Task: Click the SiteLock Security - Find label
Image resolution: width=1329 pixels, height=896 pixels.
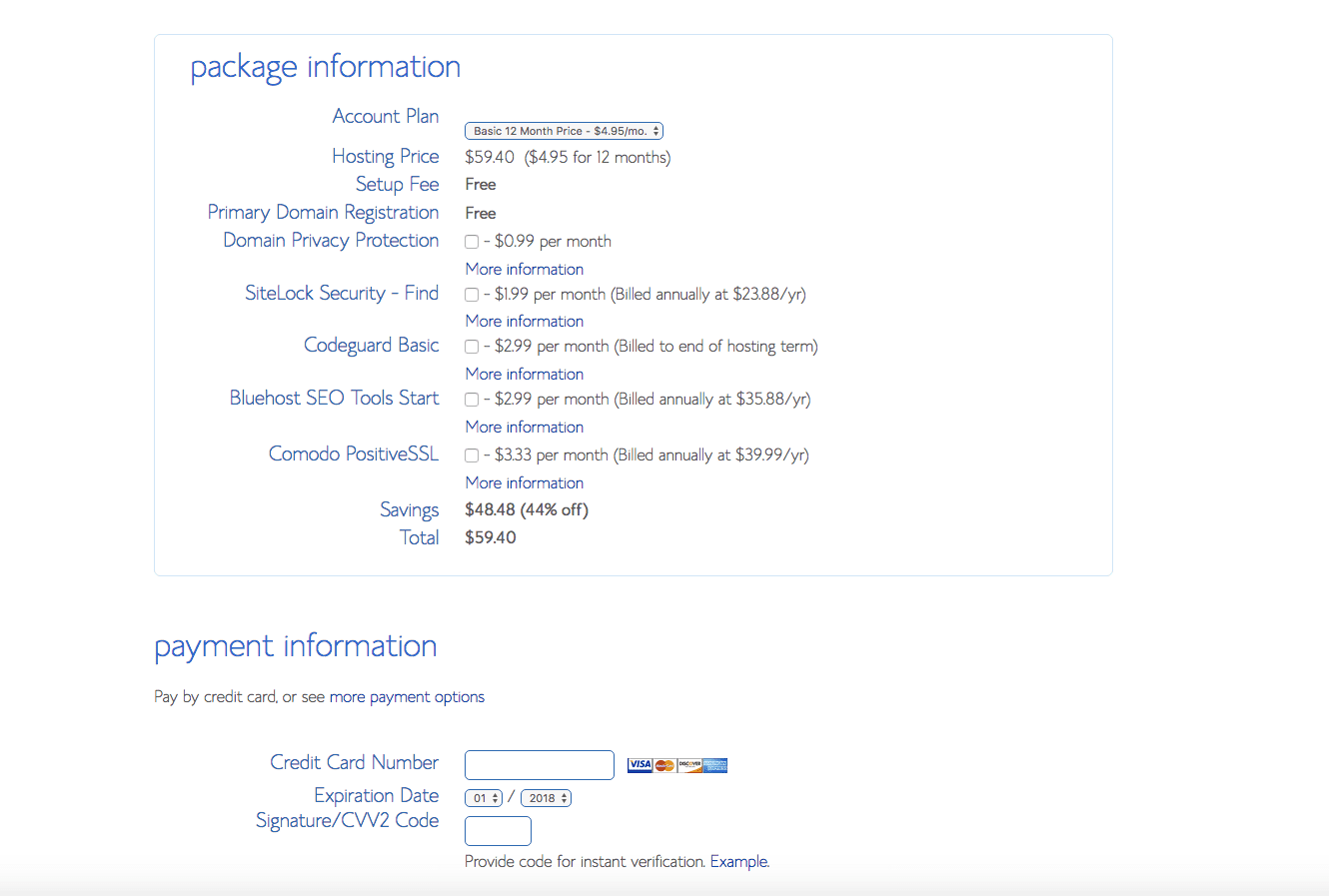Action: [x=342, y=293]
